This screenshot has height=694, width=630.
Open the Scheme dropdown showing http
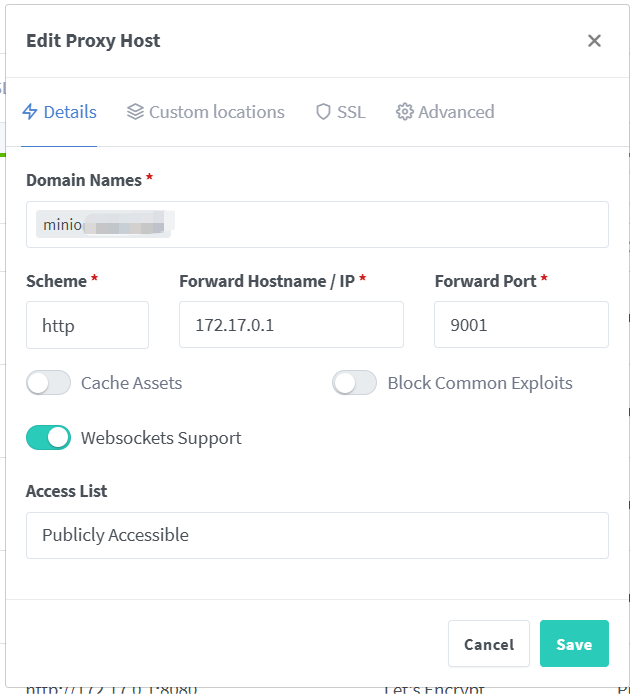(x=87, y=325)
